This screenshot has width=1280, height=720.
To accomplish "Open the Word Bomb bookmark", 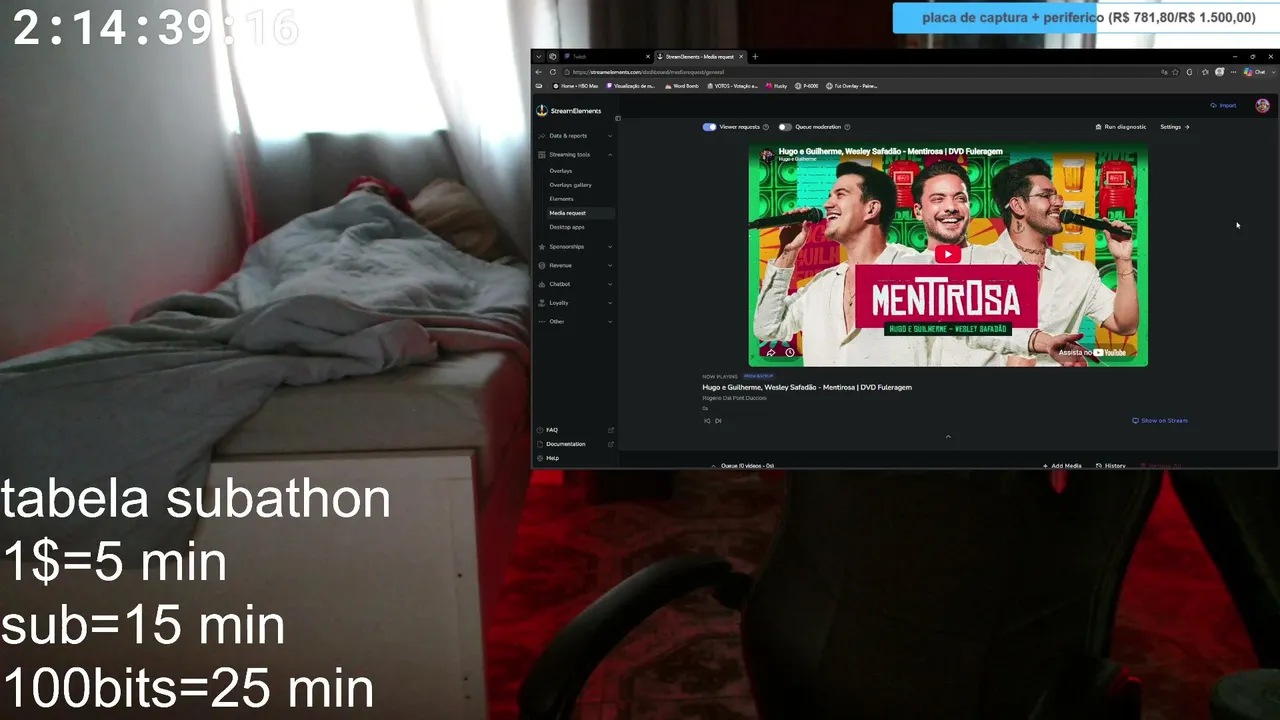I will (681, 86).
